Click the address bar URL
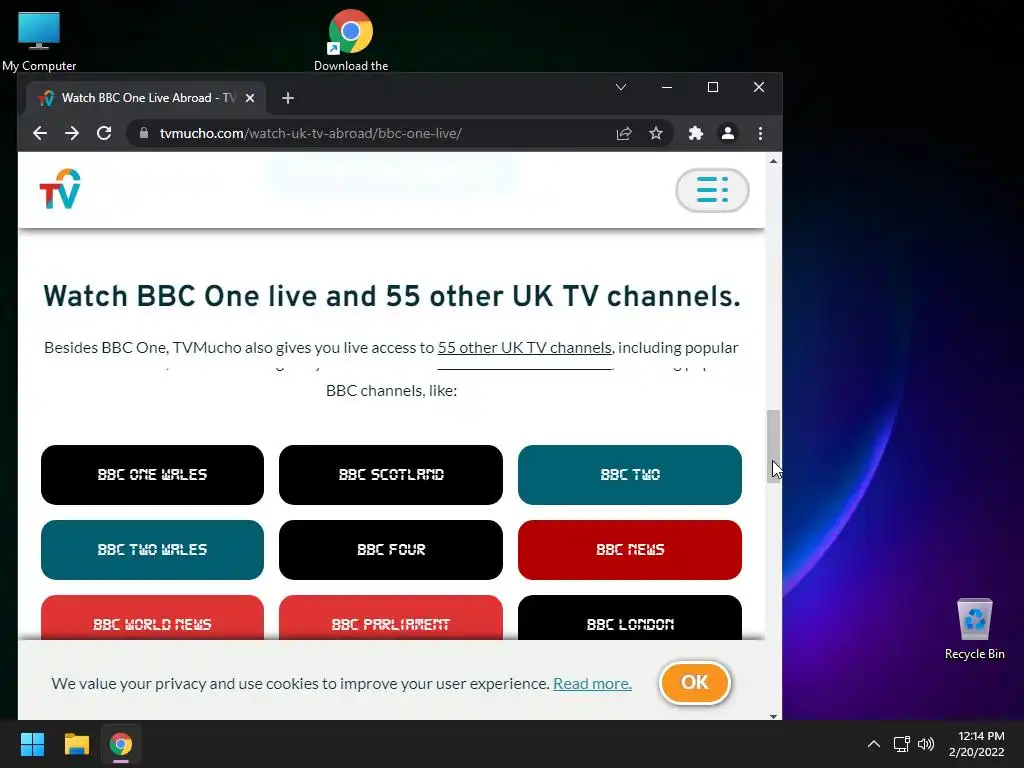The image size is (1024, 768). (311, 133)
